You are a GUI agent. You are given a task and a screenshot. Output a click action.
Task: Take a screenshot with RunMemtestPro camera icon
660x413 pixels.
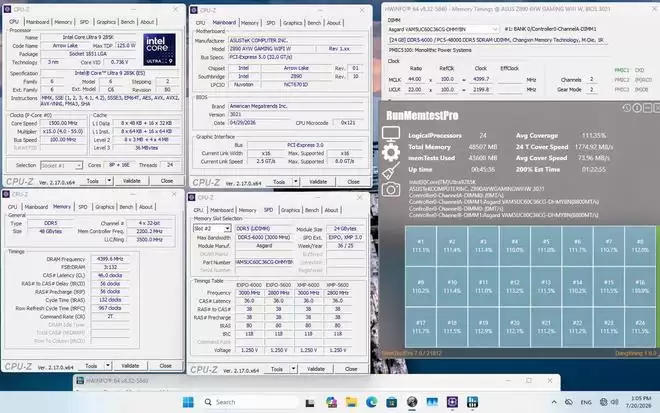(391, 190)
